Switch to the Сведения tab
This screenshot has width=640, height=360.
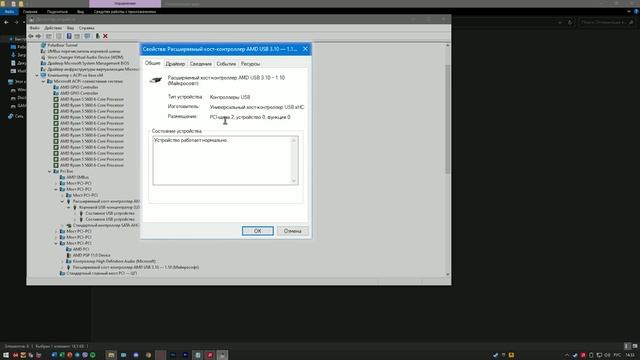point(200,64)
